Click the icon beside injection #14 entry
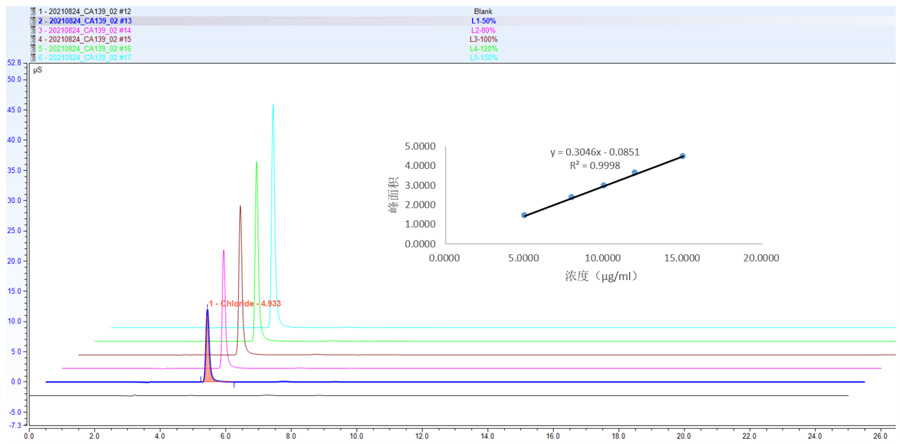 (33, 30)
